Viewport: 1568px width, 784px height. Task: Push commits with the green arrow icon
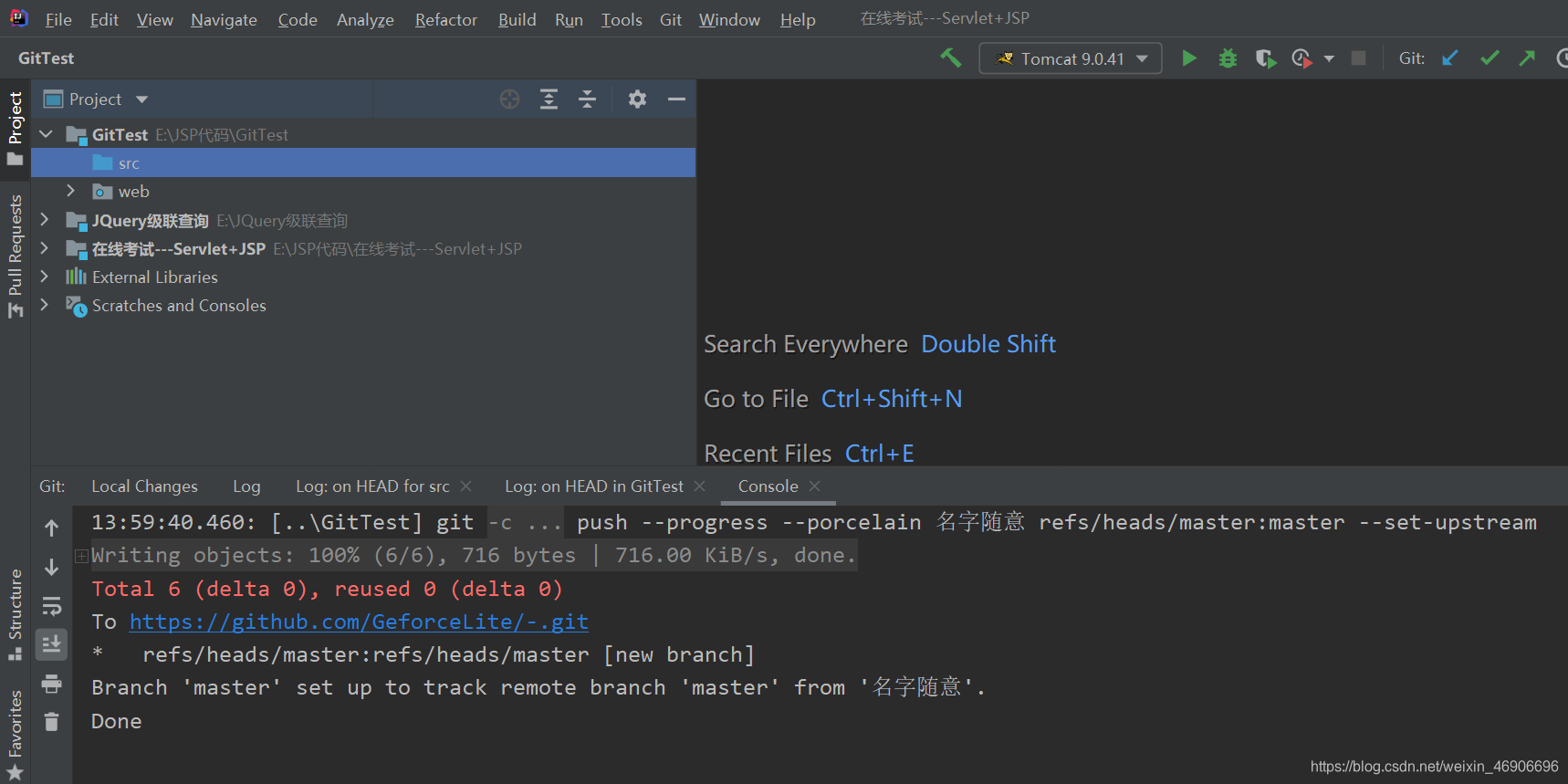click(1527, 58)
